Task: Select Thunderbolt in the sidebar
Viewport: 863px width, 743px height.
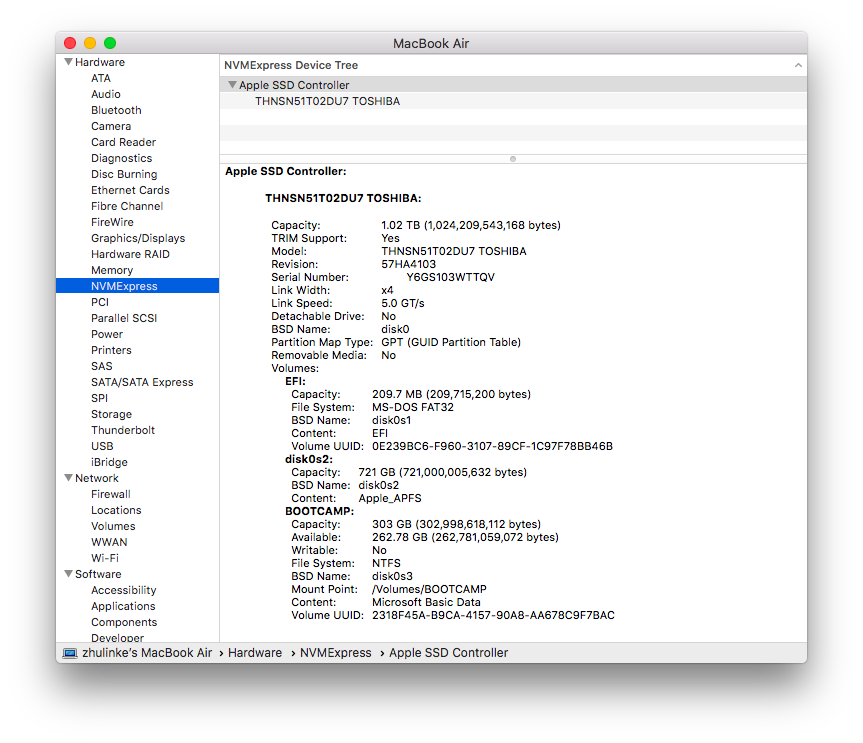Action: [123, 429]
